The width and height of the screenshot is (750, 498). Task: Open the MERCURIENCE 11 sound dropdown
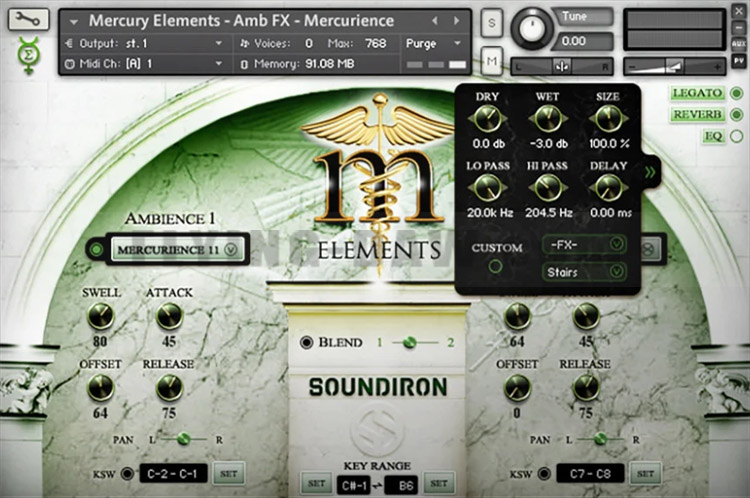tap(177, 249)
